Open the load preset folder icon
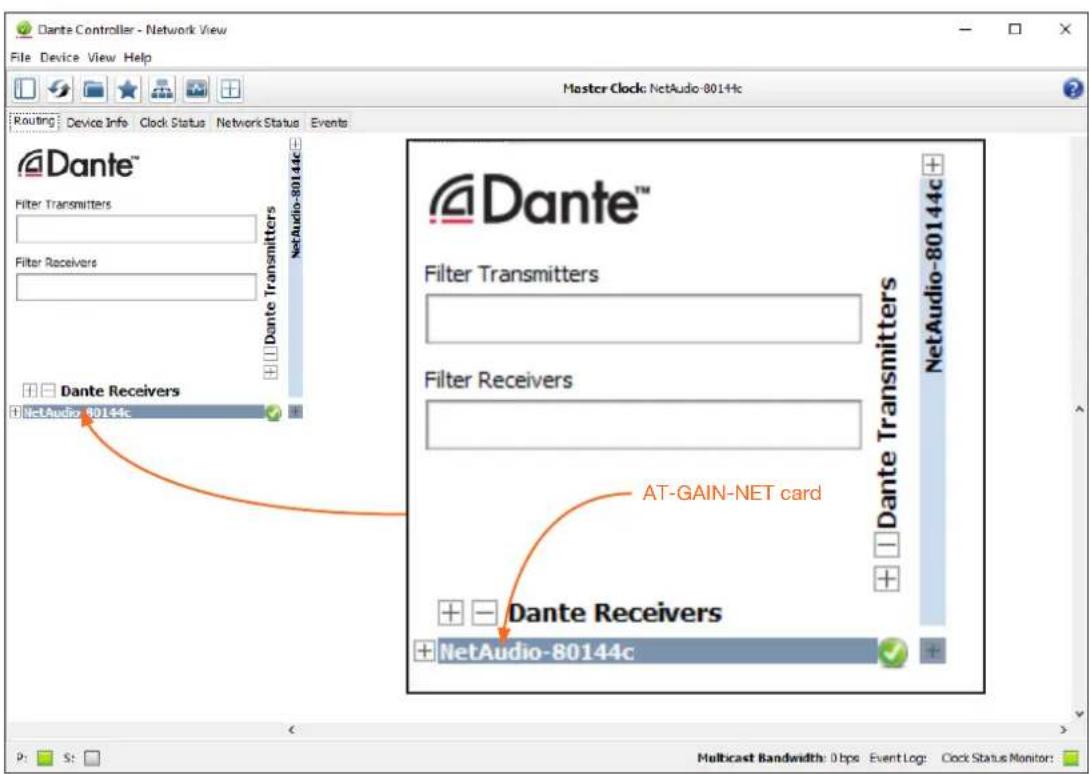The height and width of the screenshot is (774, 1089). [x=93, y=89]
